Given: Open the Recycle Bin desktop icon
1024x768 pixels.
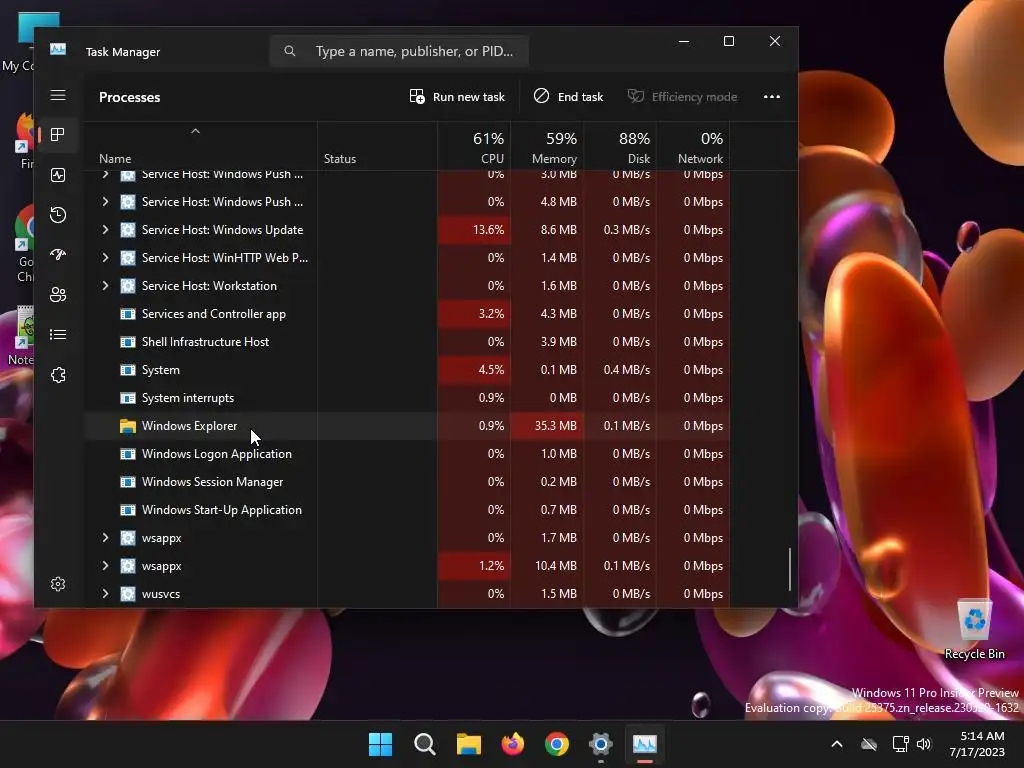Looking at the screenshot, I should click(974, 630).
